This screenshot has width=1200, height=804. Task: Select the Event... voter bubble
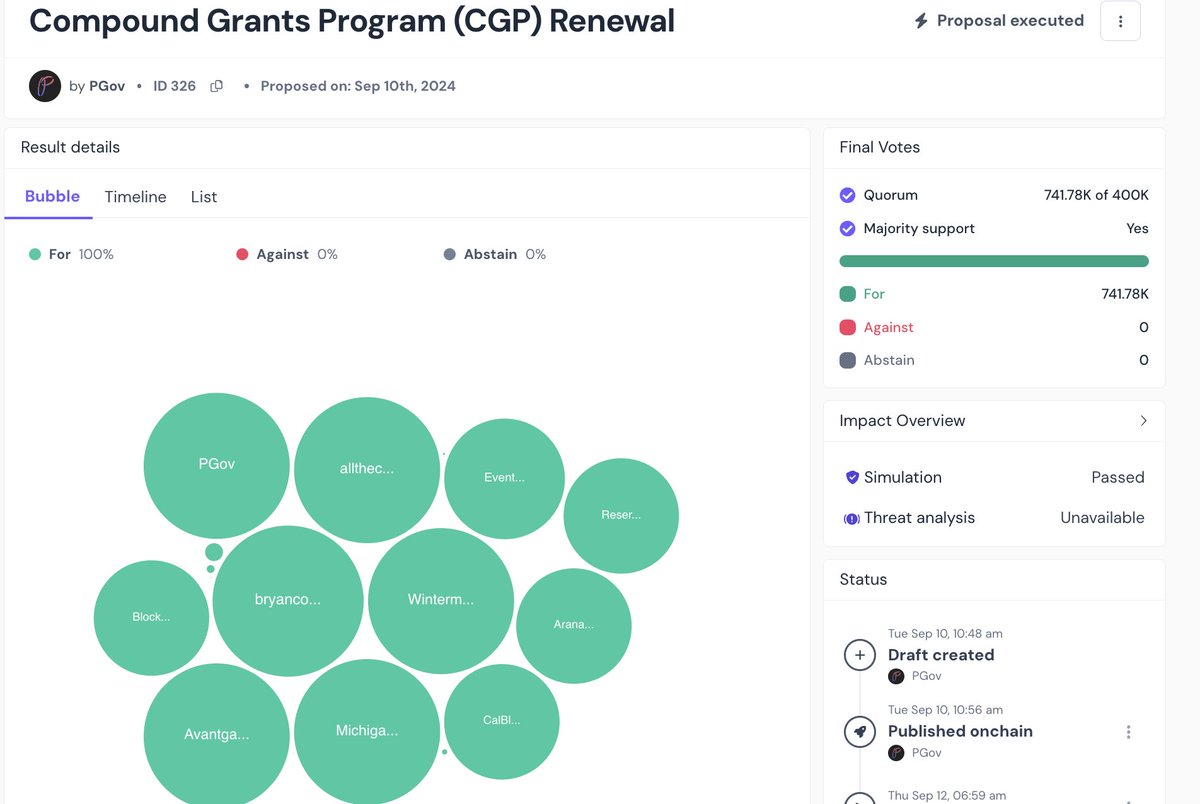click(x=505, y=478)
